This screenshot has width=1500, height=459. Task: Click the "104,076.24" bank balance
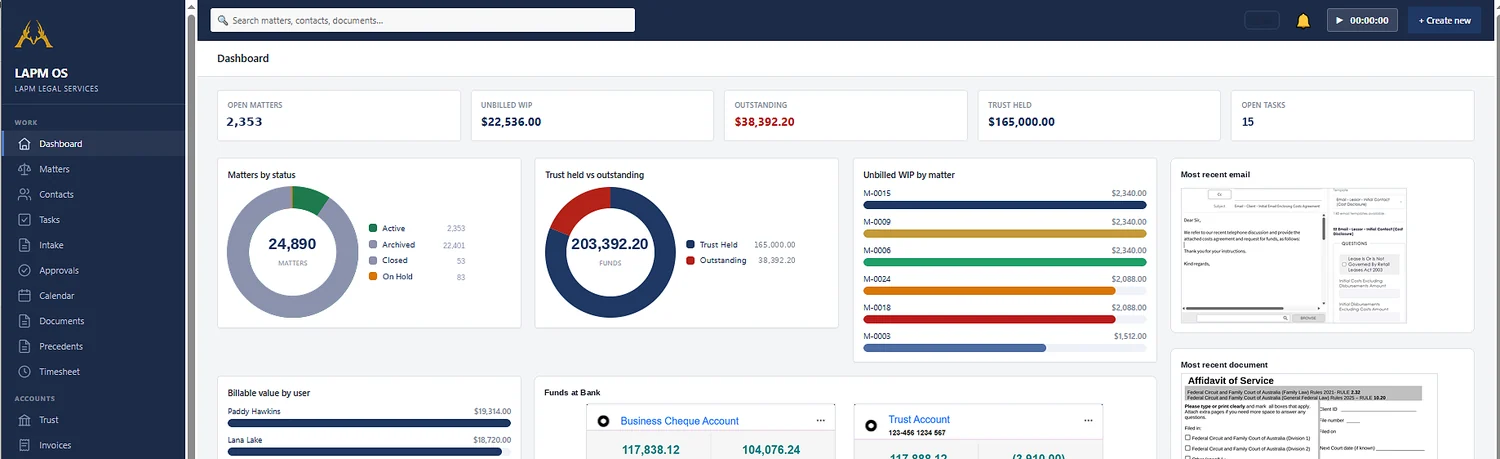click(771, 450)
